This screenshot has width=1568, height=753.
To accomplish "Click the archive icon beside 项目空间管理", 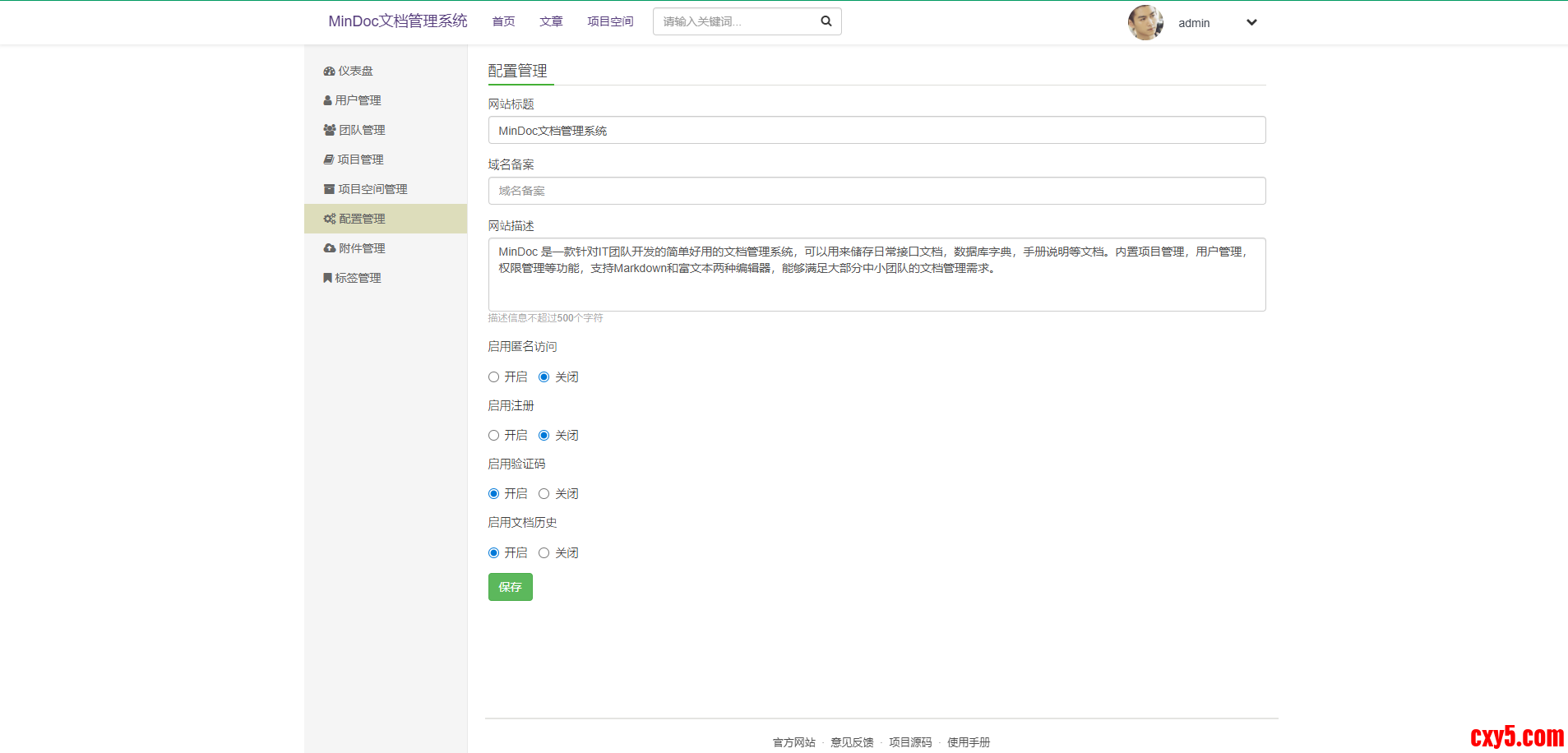I will (329, 189).
